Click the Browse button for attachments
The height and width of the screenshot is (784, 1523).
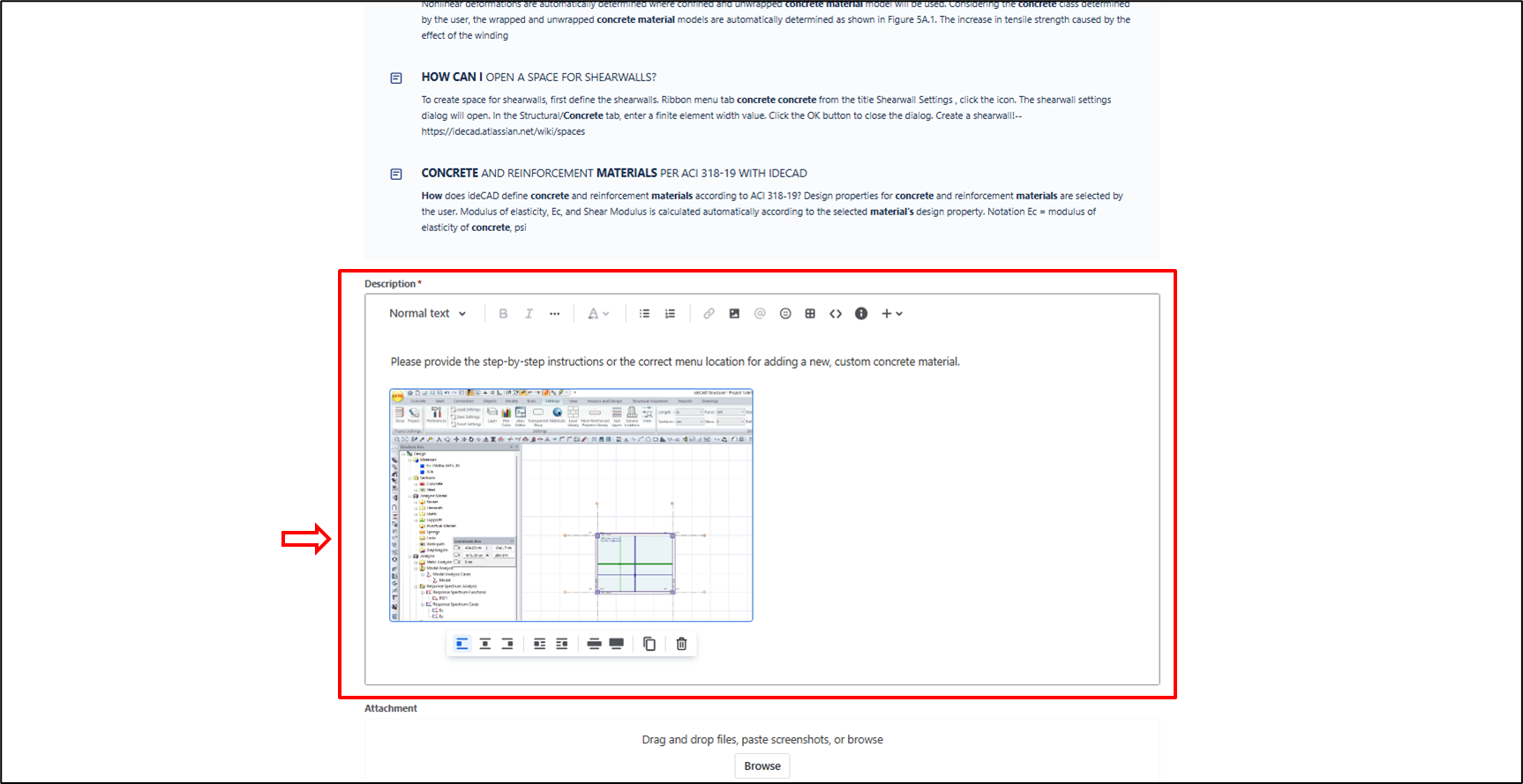point(762,765)
